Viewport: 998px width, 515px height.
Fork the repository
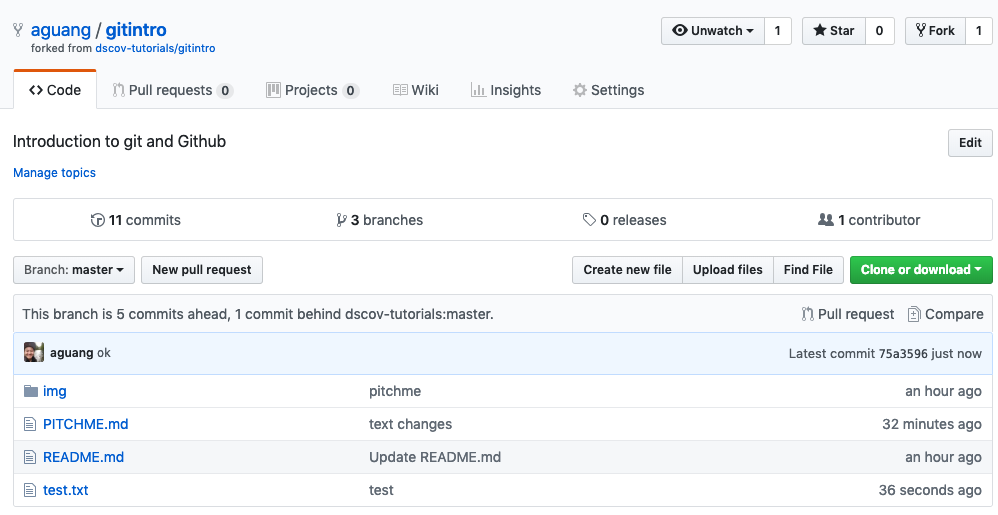(x=934, y=31)
